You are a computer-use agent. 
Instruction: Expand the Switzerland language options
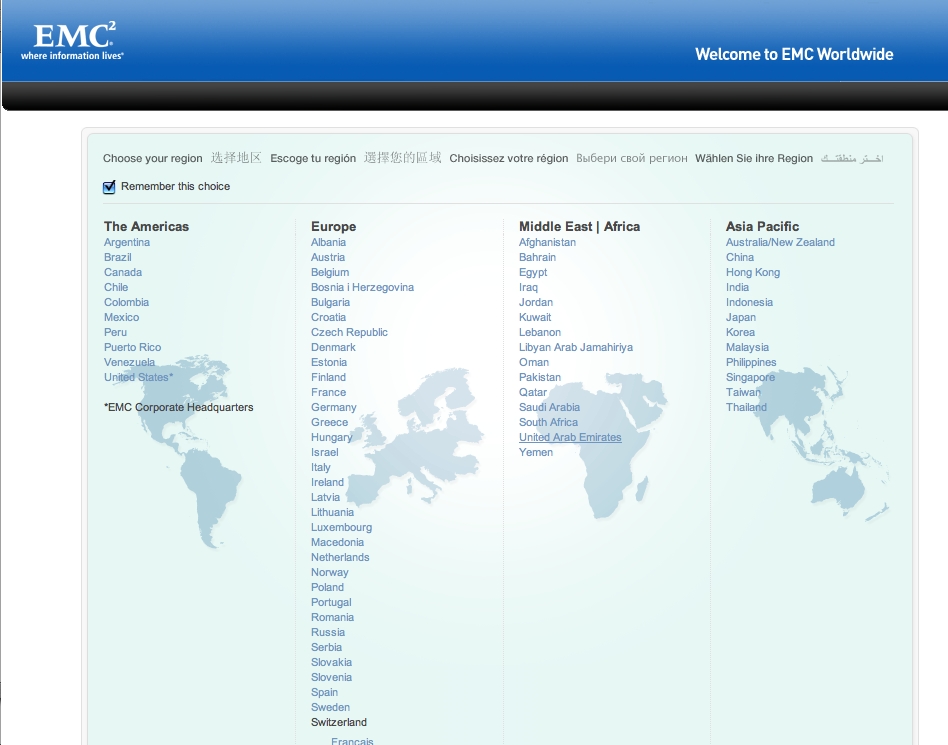tap(339, 723)
